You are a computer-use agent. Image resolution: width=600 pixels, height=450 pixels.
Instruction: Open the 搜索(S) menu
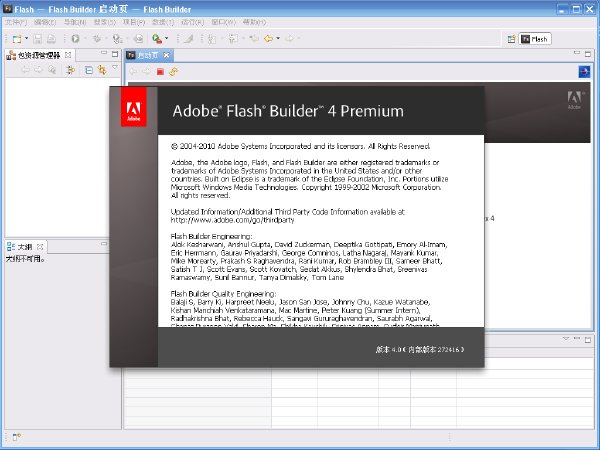tap(104, 22)
